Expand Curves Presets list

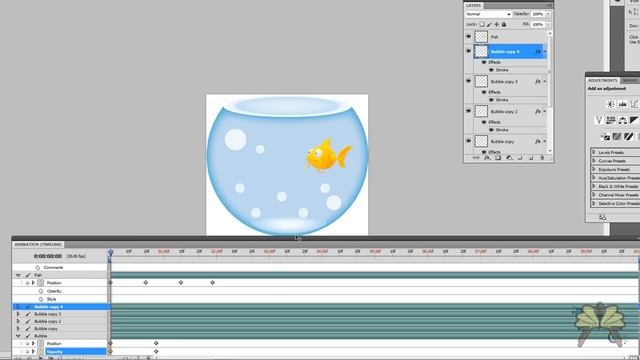click(x=594, y=160)
